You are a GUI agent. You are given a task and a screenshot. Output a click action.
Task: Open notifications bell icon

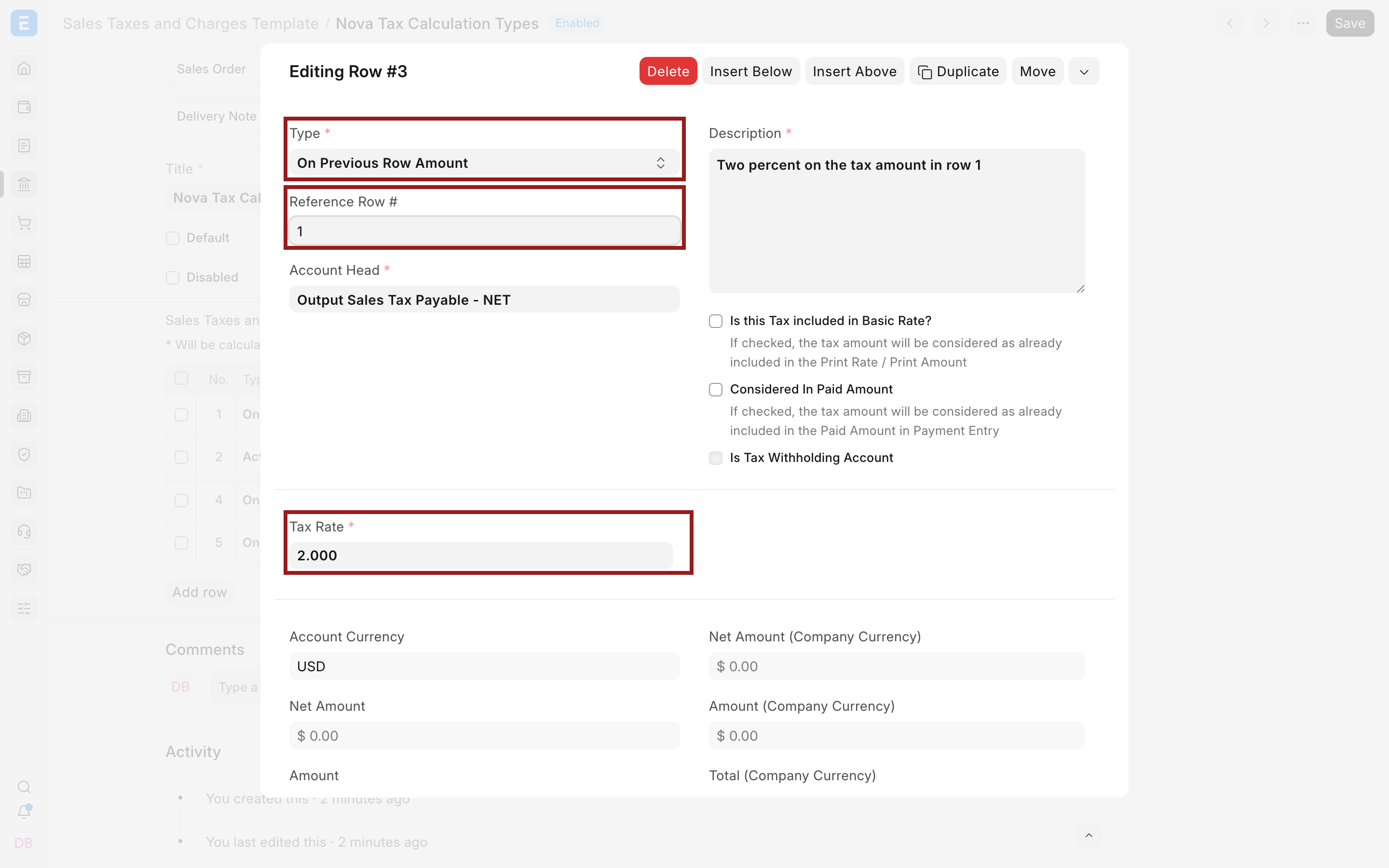pyautogui.click(x=24, y=812)
